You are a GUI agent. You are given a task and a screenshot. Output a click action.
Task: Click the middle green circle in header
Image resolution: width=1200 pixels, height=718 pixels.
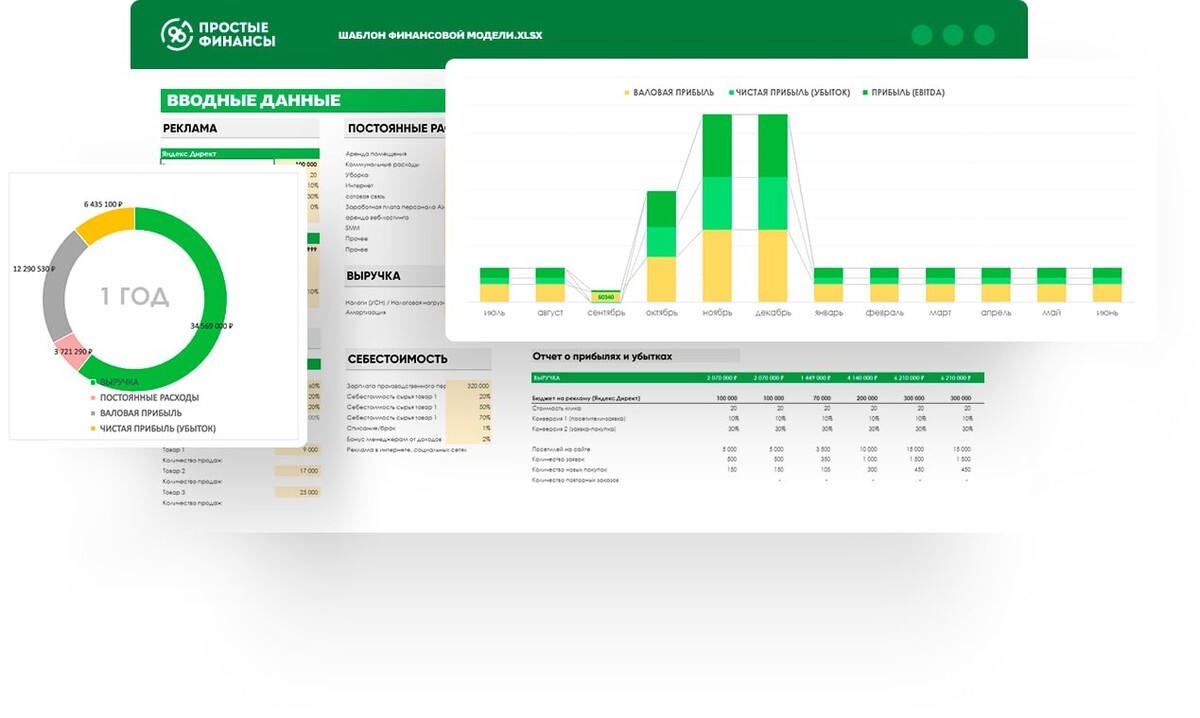[x=953, y=36]
